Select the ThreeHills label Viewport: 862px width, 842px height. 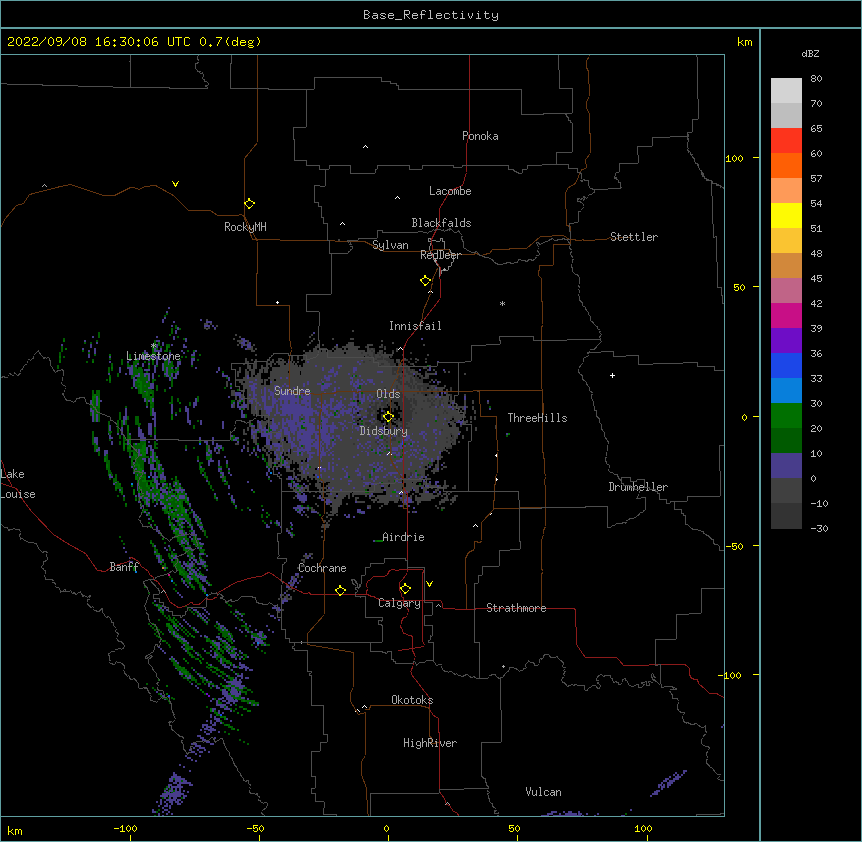[537, 418]
